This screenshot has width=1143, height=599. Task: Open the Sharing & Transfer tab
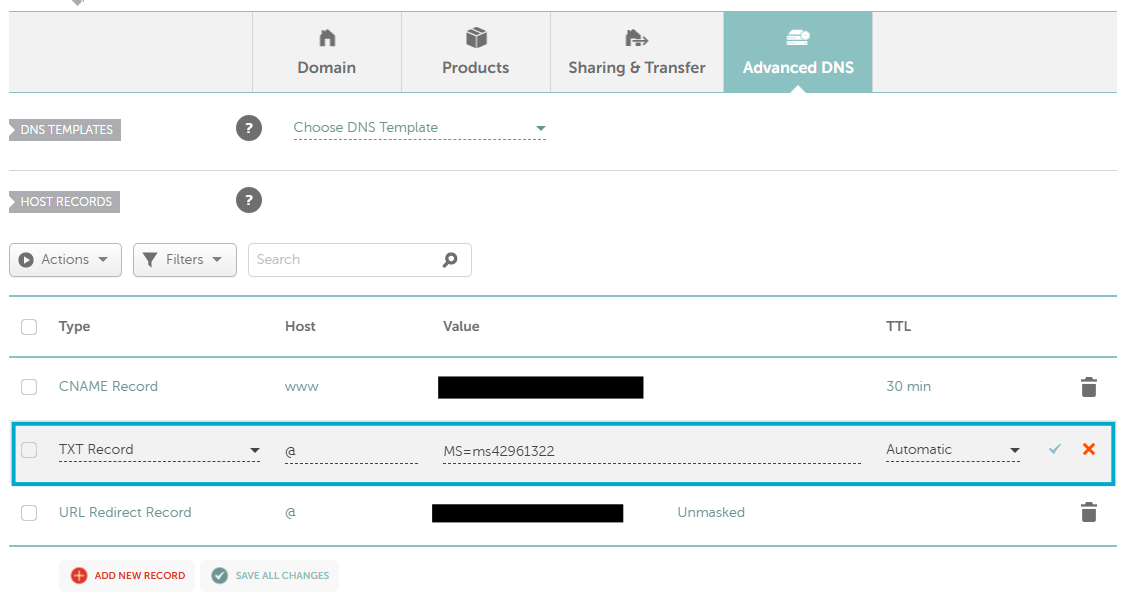(637, 53)
